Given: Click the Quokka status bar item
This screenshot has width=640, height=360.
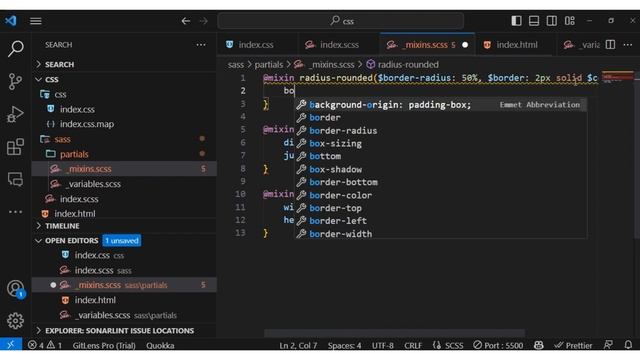Looking at the screenshot, I should click(160, 345).
